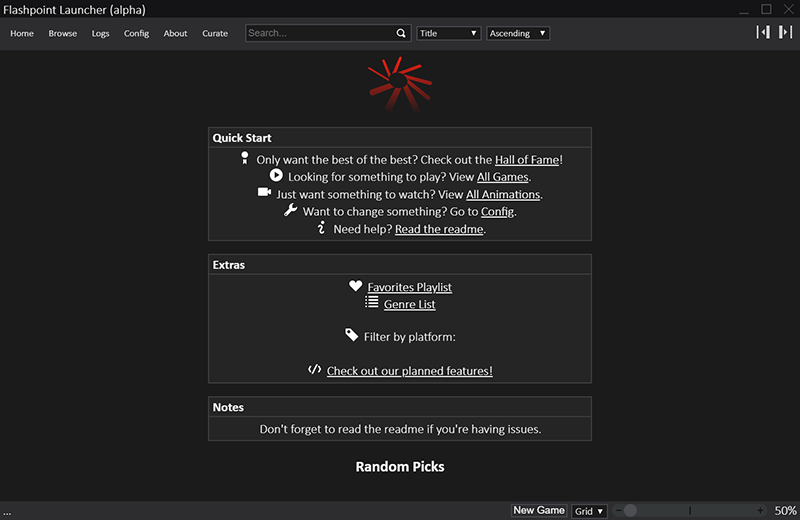This screenshot has height=520, width=800.
Task: Click the New Game button
Action: 539,510
